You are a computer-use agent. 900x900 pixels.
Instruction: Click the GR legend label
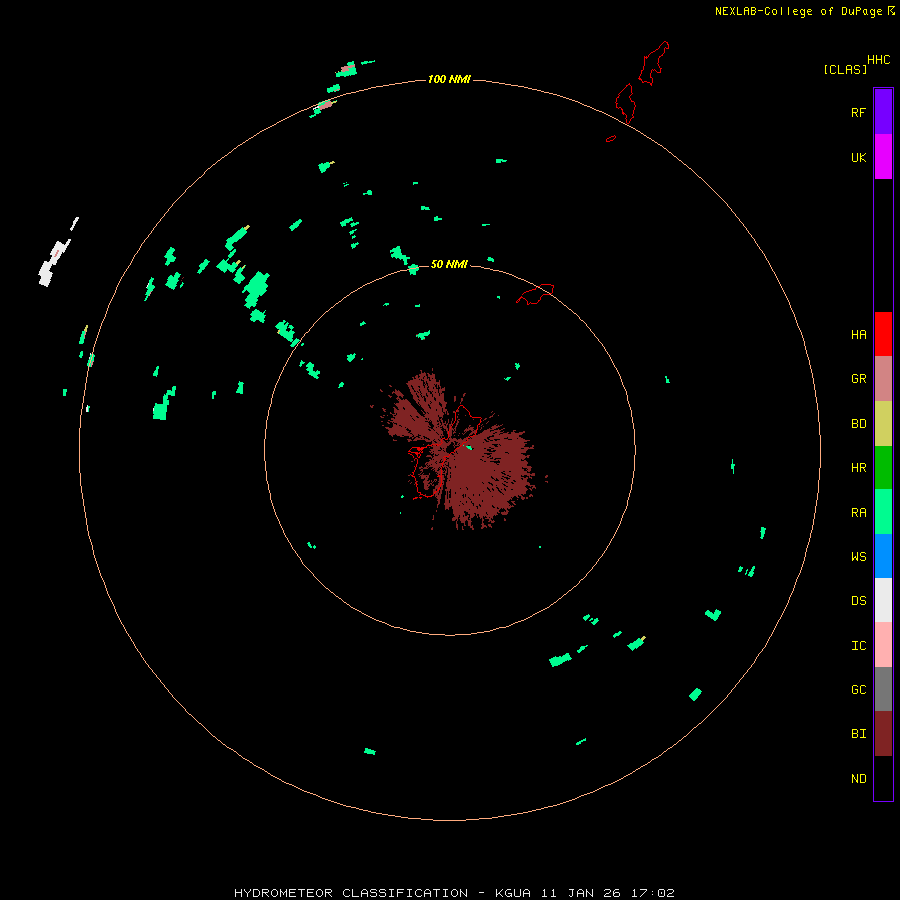858,379
